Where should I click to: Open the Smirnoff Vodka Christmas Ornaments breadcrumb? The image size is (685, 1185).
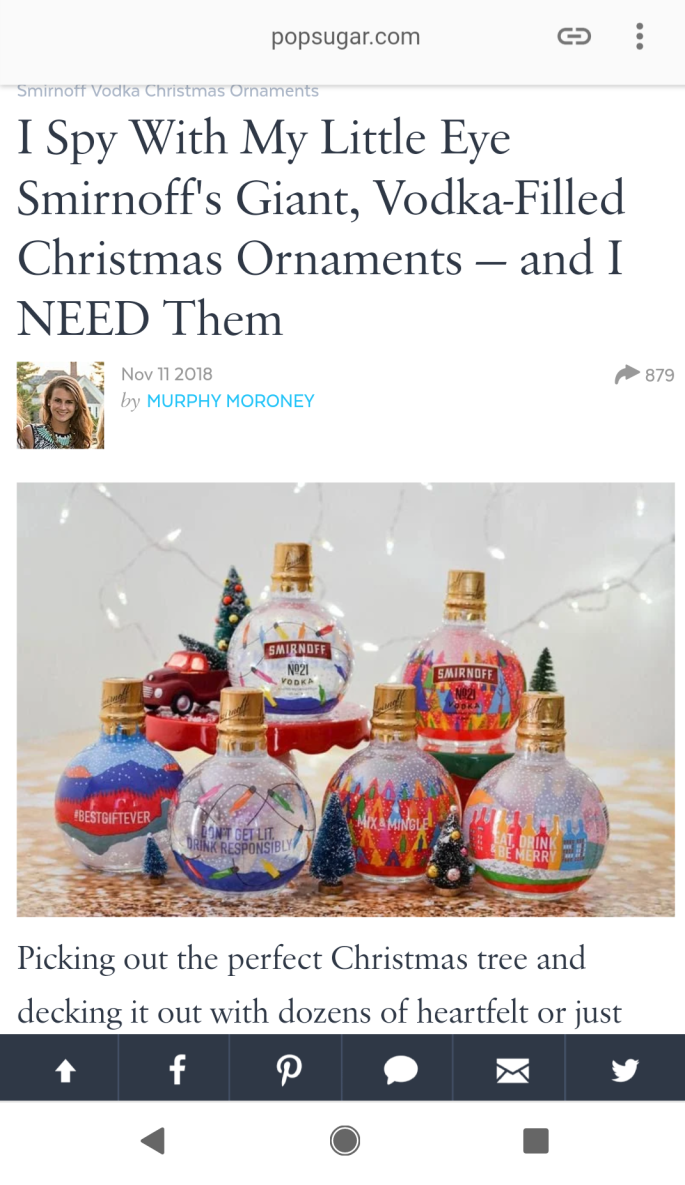168,91
